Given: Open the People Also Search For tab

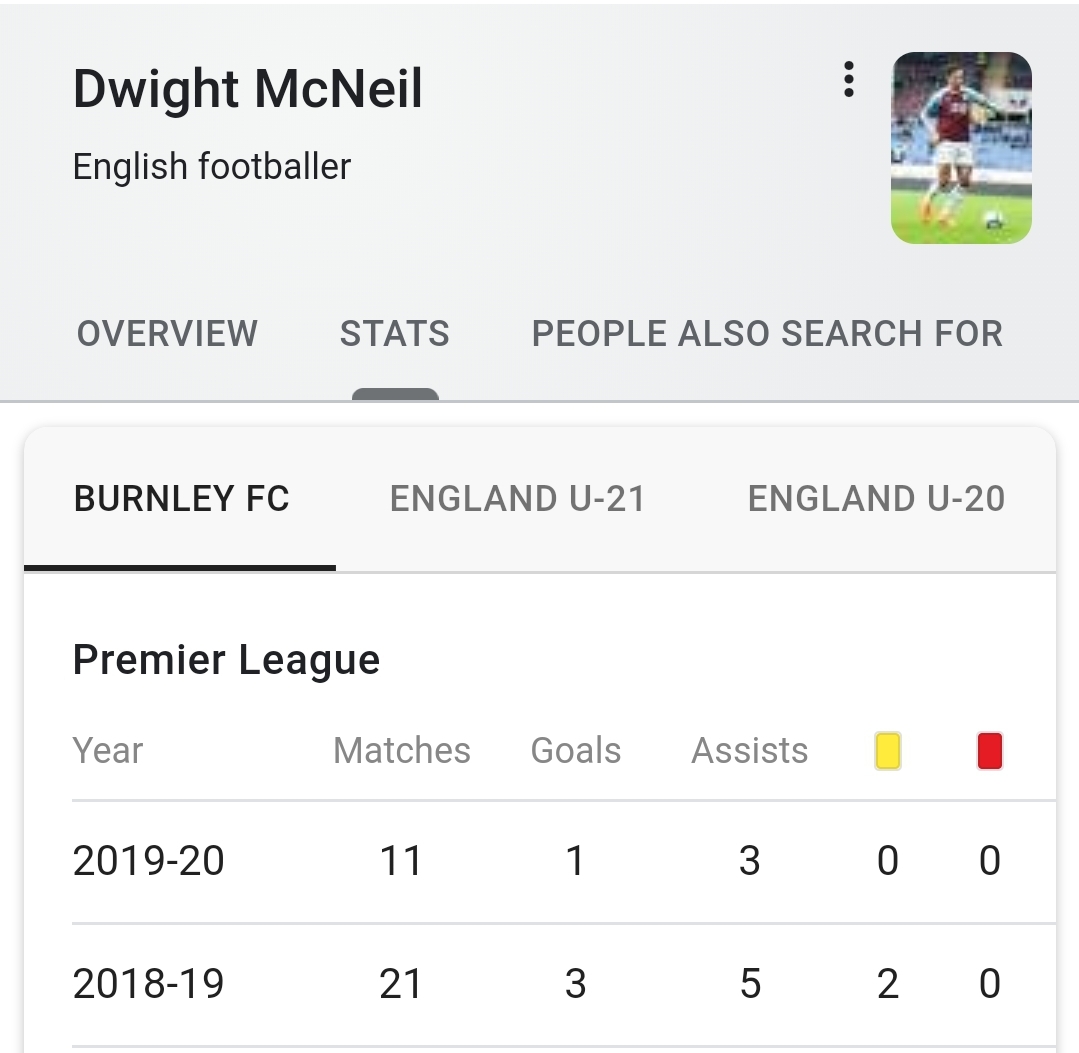Looking at the screenshot, I should (x=767, y=333).
